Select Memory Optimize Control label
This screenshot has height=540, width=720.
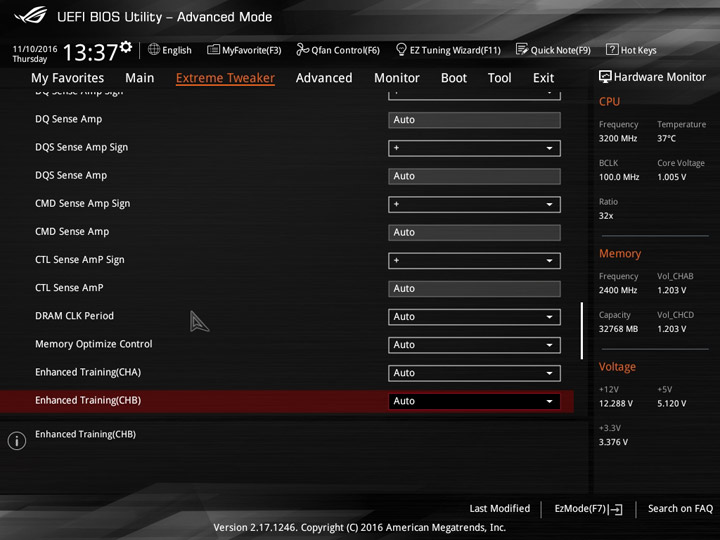click(x=94, y=344)
